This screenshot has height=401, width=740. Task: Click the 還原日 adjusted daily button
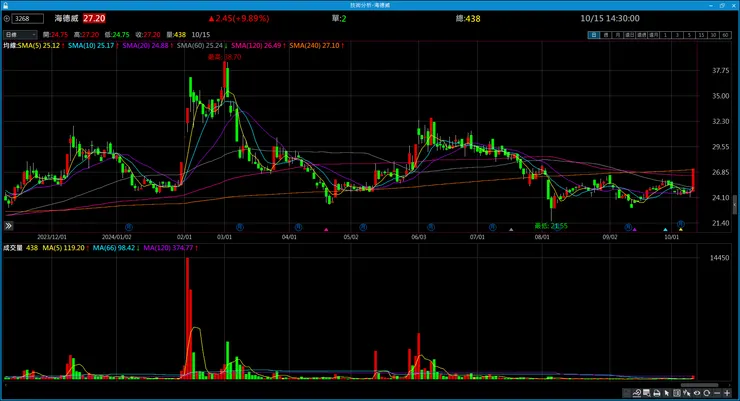[630, 35]
